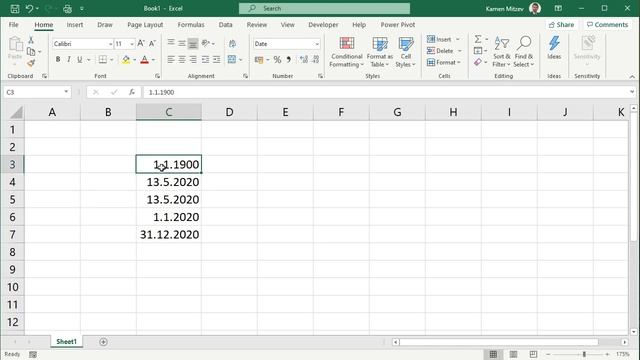Click the Comments button
This screenshot has height=360, width=640.
pyautogui.click(x=607, y=25)
